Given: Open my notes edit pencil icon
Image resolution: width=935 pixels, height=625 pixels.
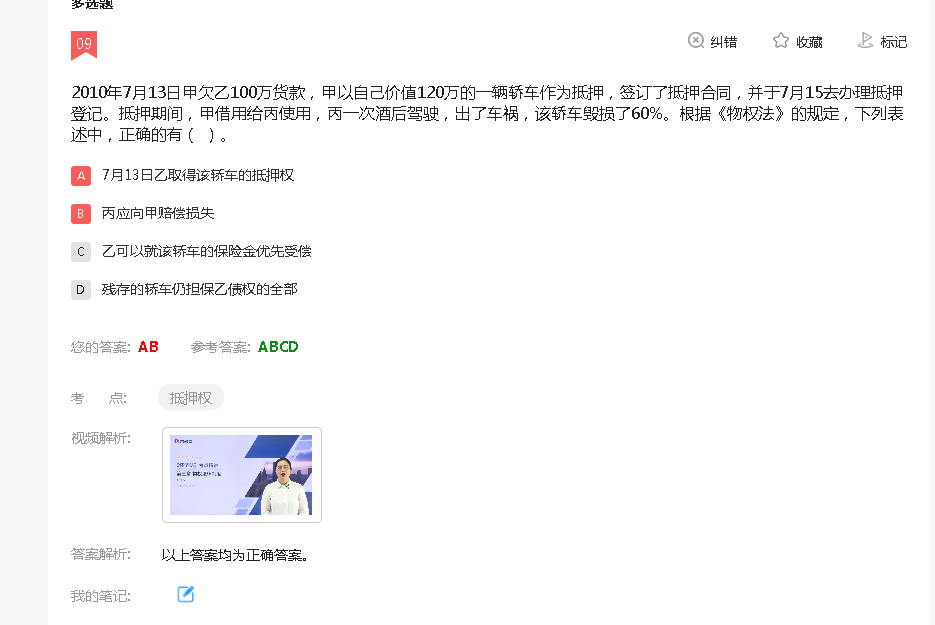Looking at the screenshot, I should 185,594.
